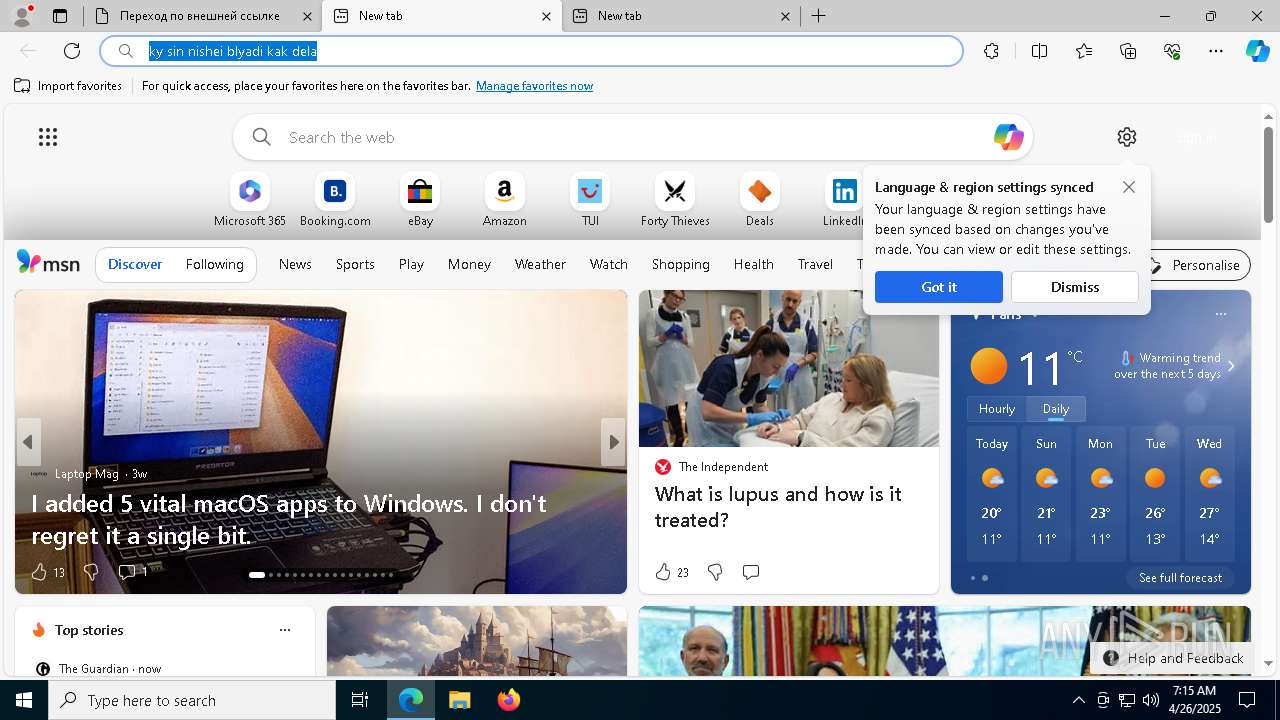This screenshot has width=1280, height=720.
Task: Open the News category
Action: tap(295, 264)
